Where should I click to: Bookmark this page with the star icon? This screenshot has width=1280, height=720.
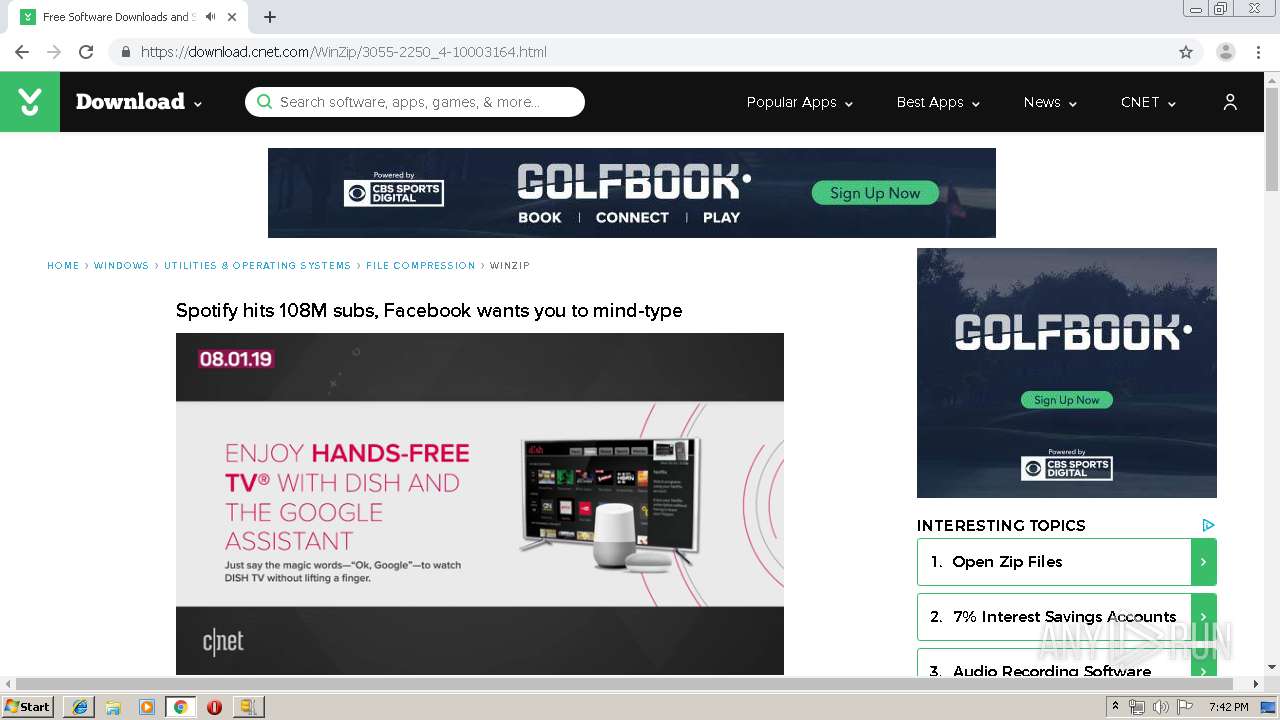[x=1186, y=52]
